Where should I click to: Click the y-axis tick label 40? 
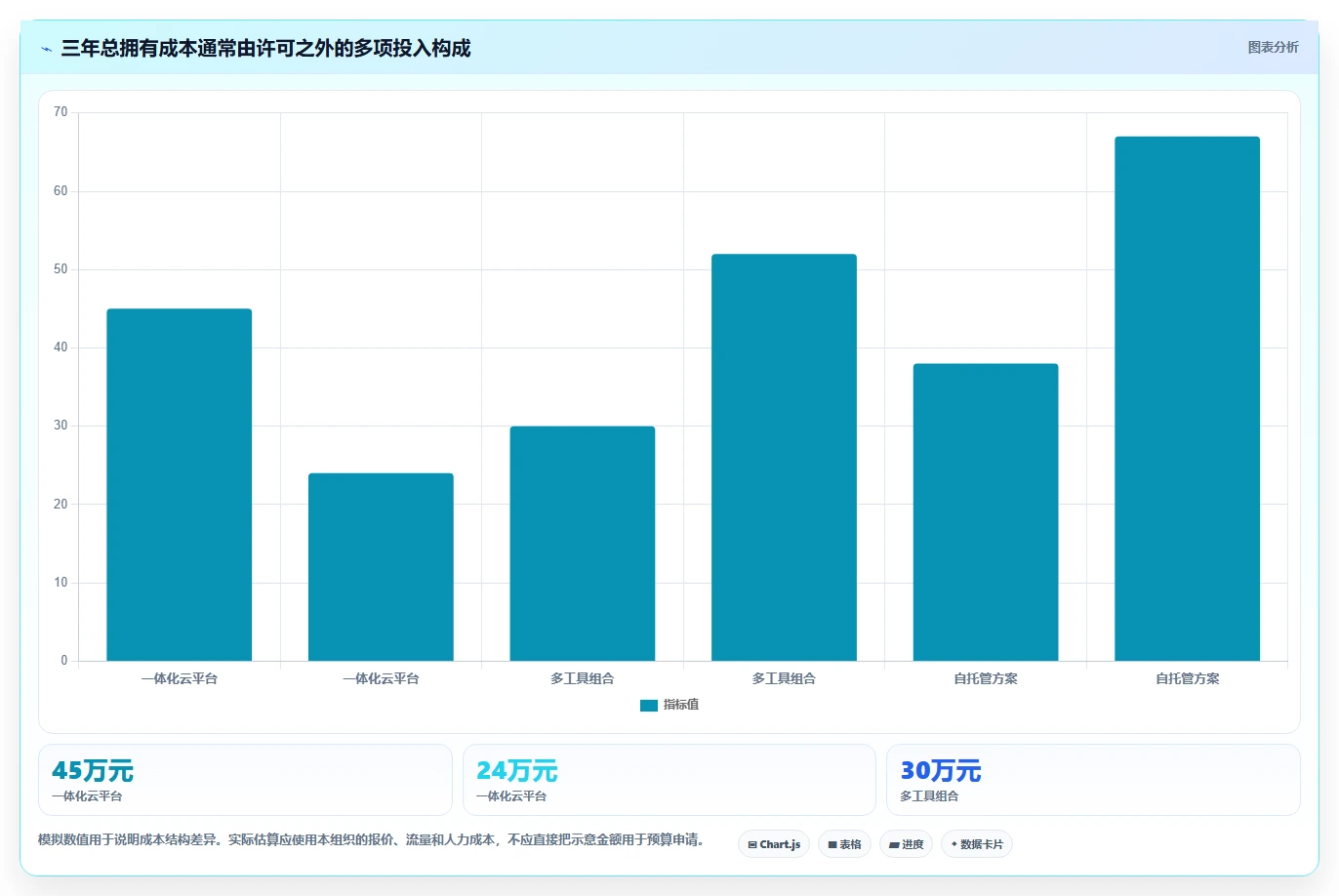coord(61,347)
